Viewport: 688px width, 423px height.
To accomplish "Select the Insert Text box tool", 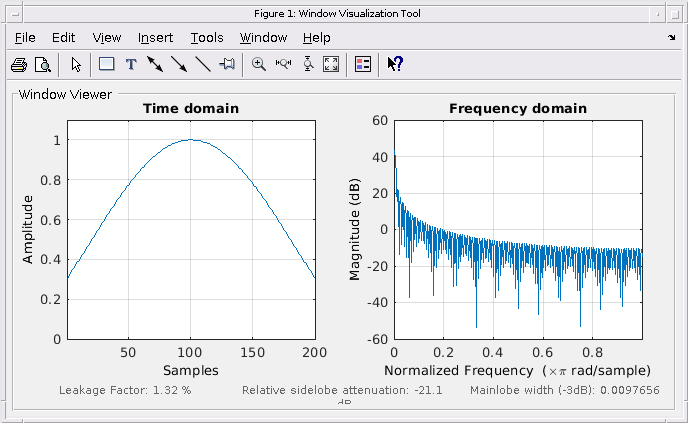I will point(131,65).
